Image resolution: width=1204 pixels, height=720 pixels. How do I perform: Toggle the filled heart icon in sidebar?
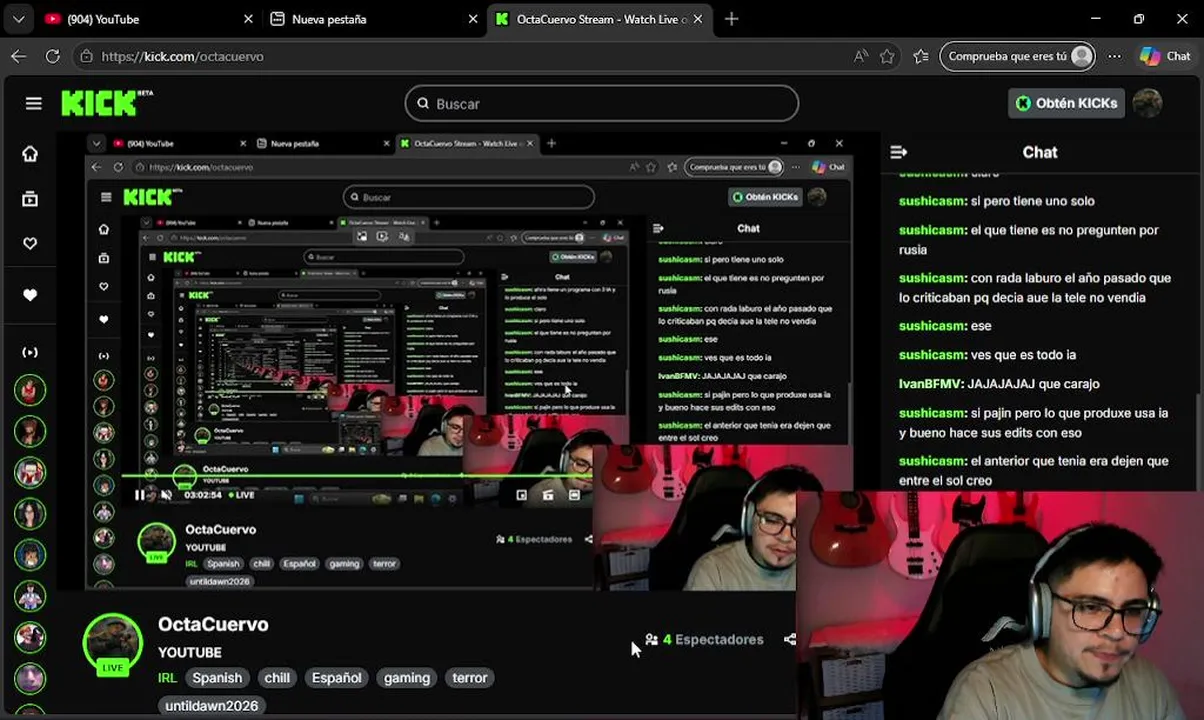30,295
